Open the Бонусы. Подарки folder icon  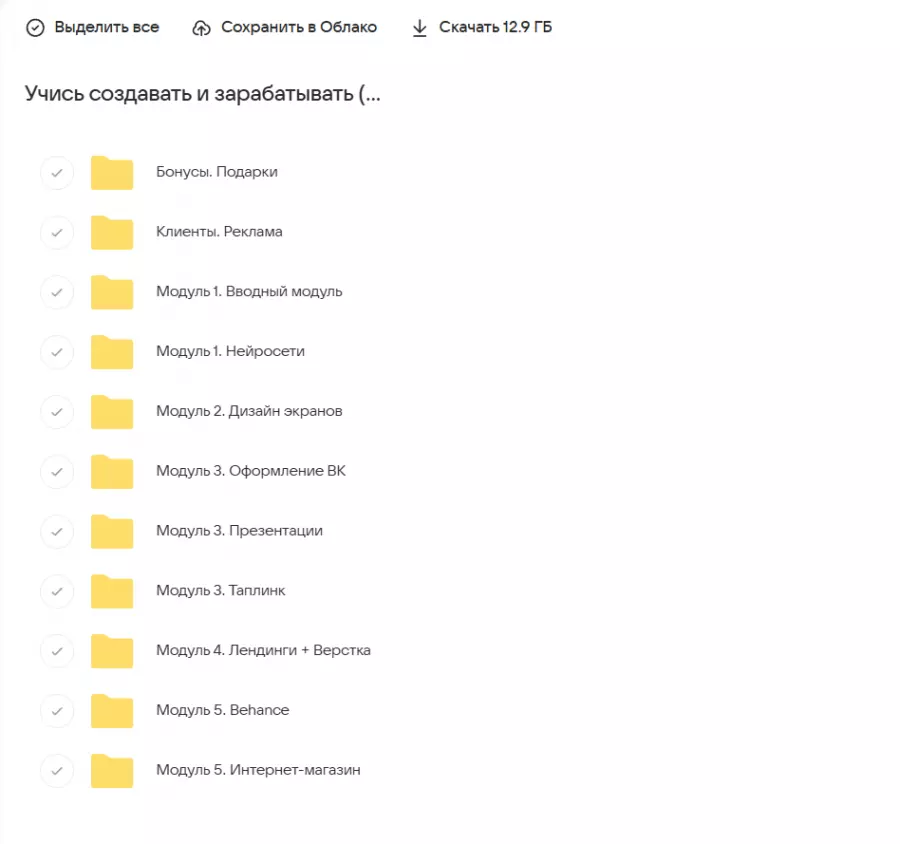112,173
